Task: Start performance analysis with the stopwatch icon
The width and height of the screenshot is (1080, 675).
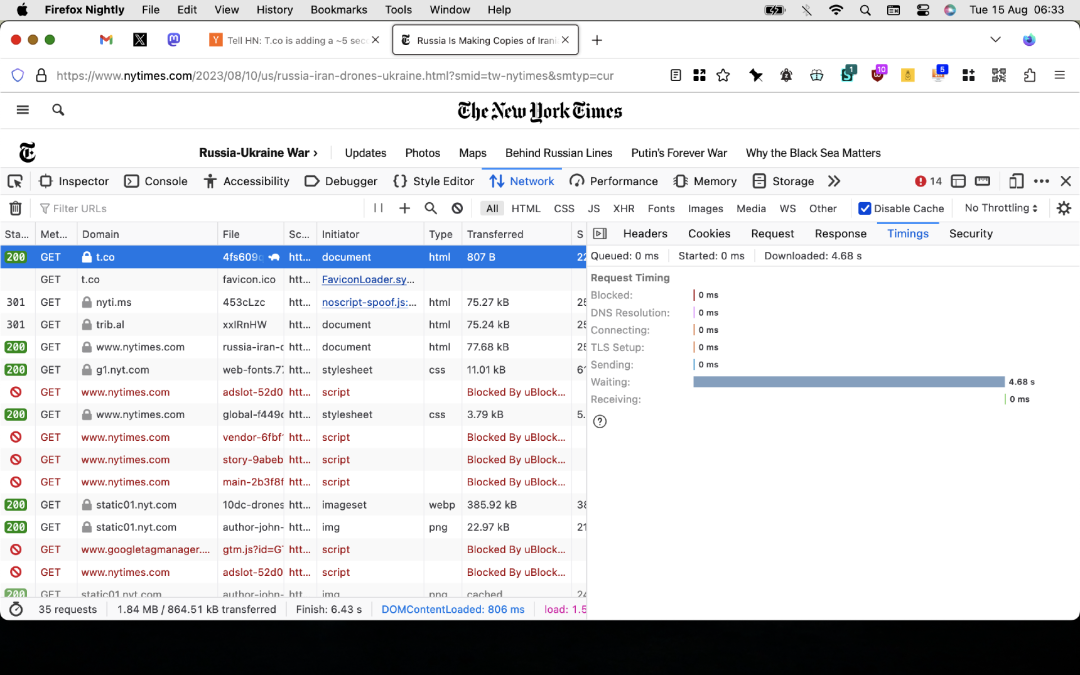Action: [x=16, y=610]
